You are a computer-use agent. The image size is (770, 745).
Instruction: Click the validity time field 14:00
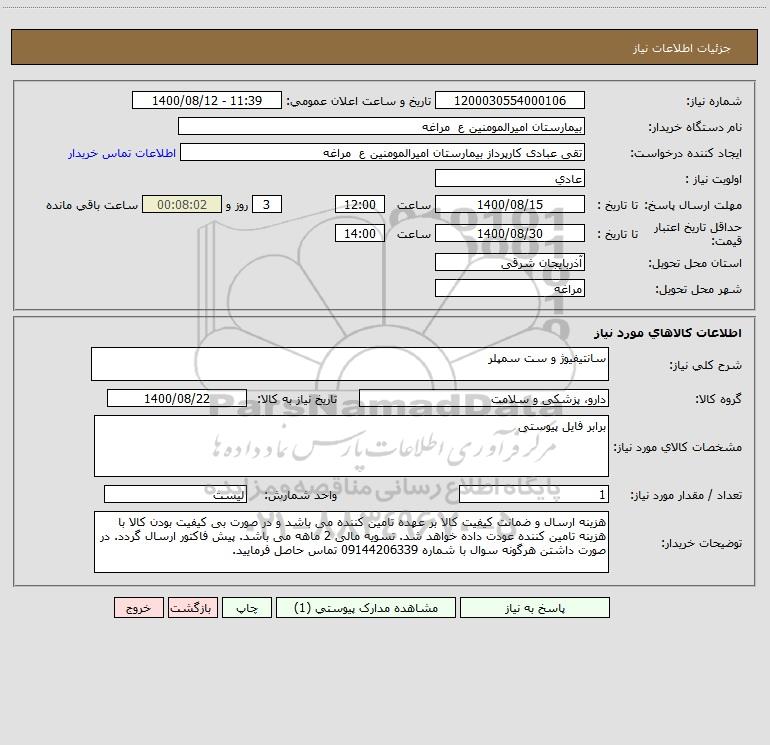359,233
